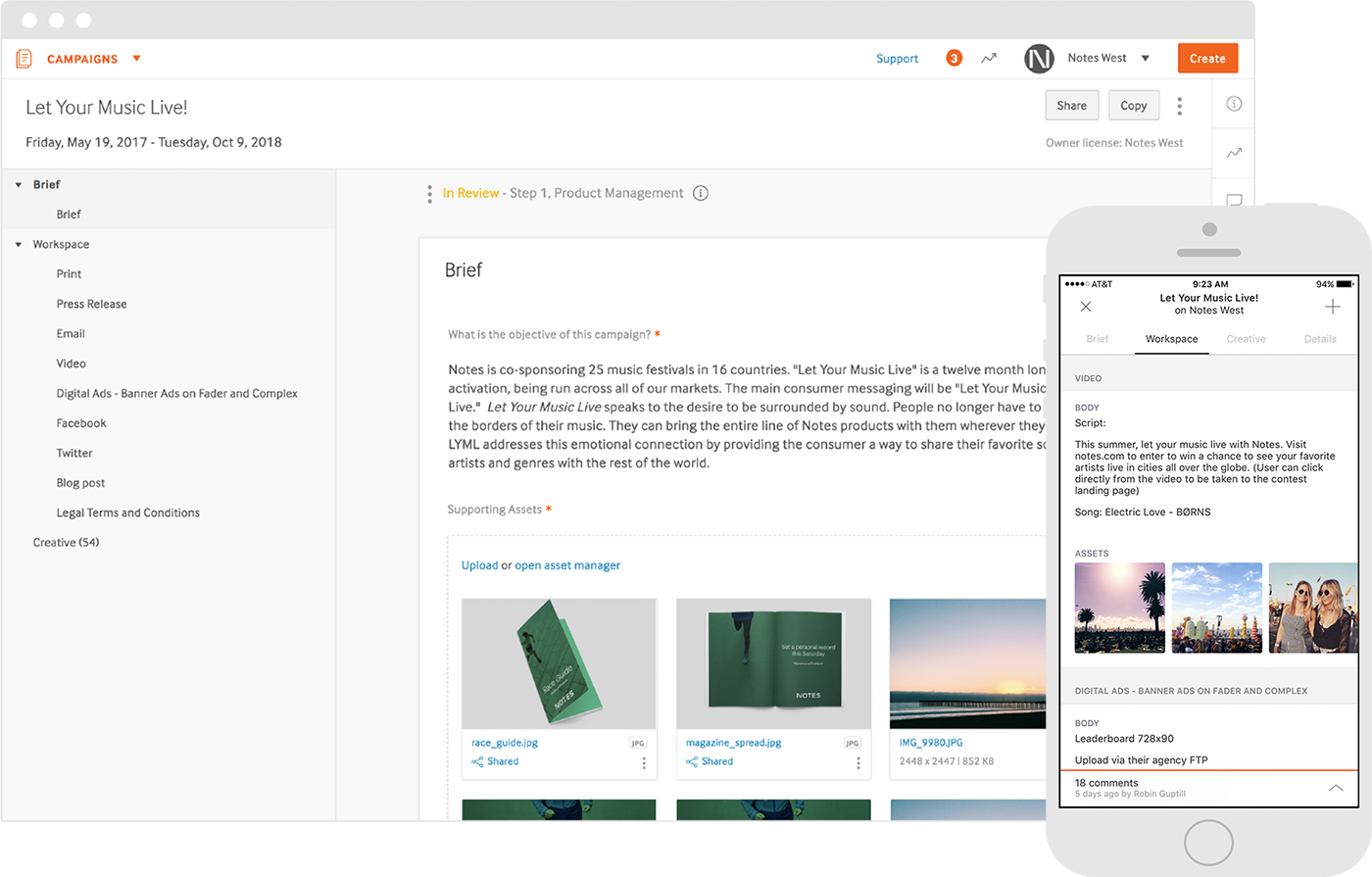1372x877 pixels.
Task: Select Video in the Workspace tree
Action: point(71,364)
